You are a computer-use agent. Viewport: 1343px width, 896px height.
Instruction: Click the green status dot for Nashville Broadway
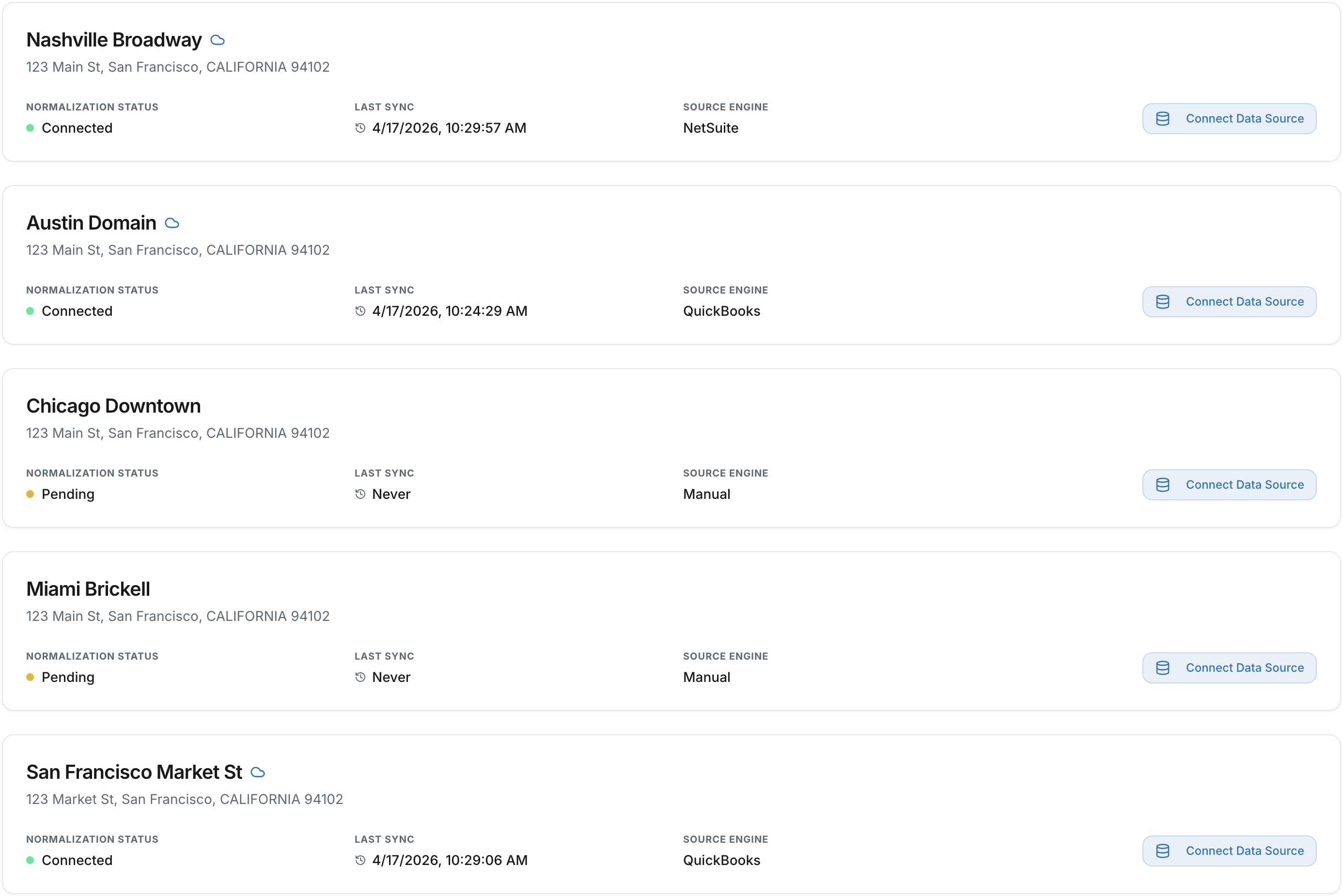(31, 128)
